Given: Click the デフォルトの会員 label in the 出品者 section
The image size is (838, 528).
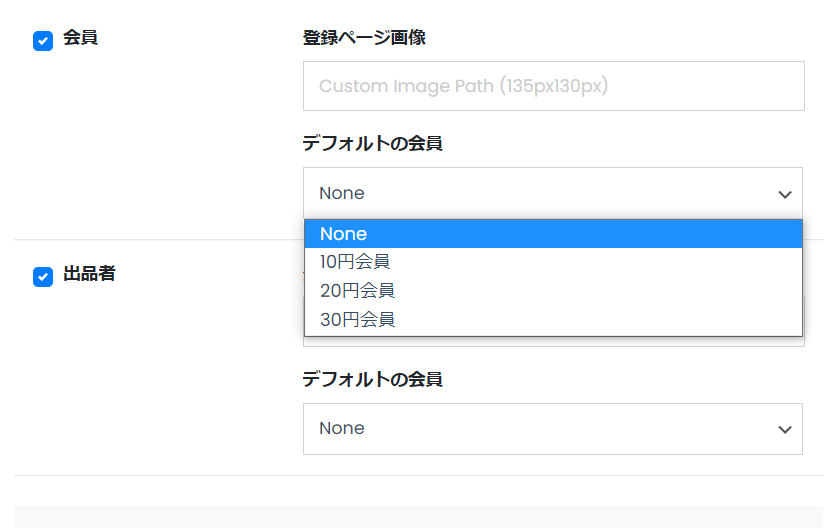Looking at the screenshot, I should tap(372, 379).
